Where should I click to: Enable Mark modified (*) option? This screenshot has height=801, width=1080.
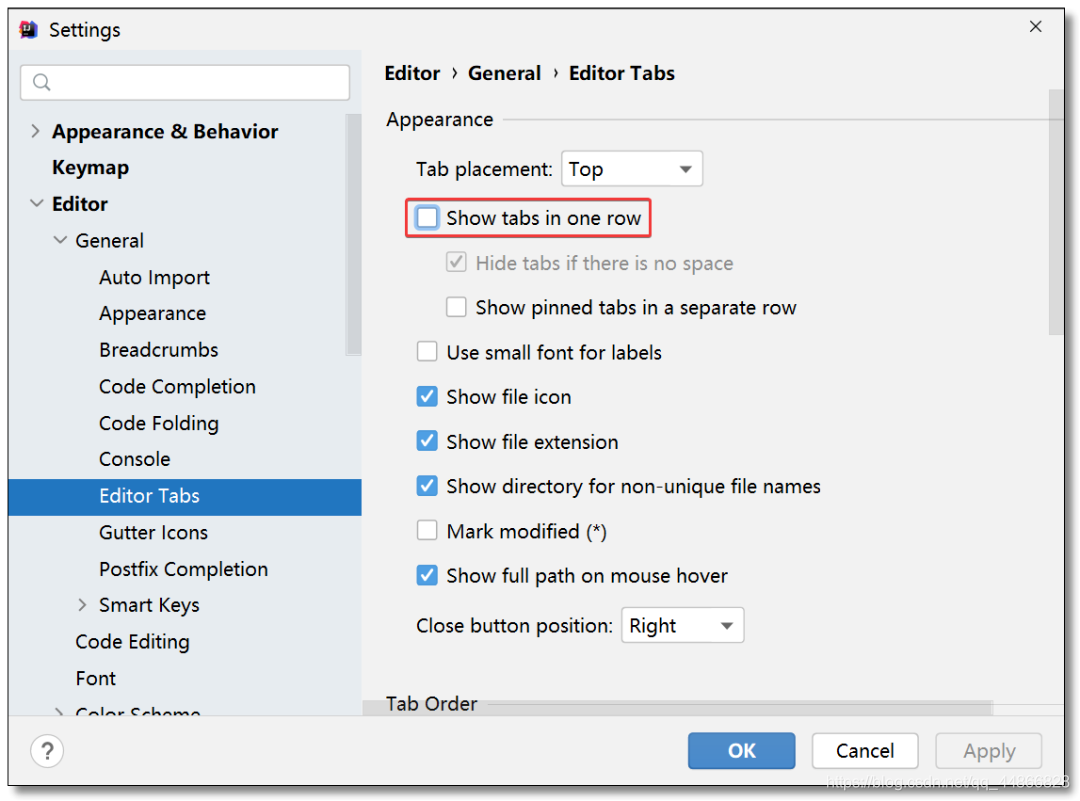click(427, 531)
